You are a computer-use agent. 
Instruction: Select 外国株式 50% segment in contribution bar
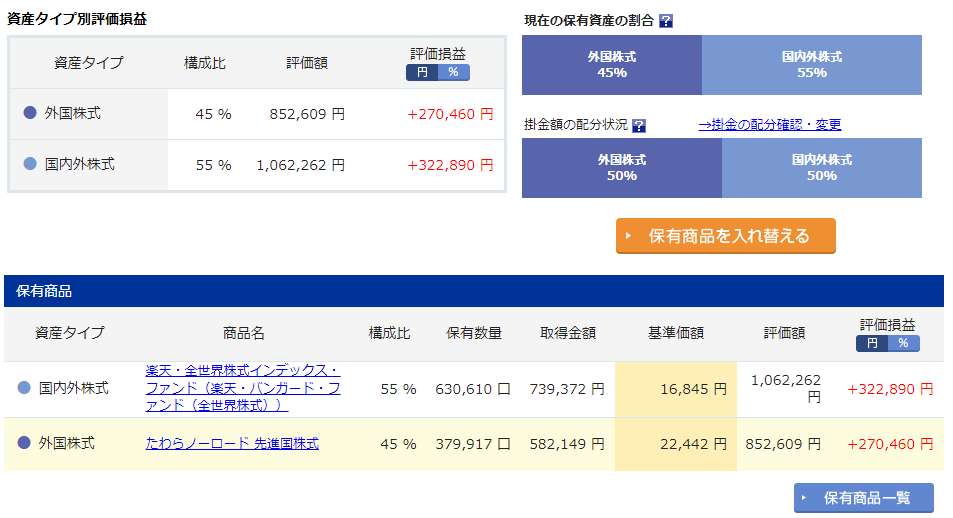tap(622, 168)
